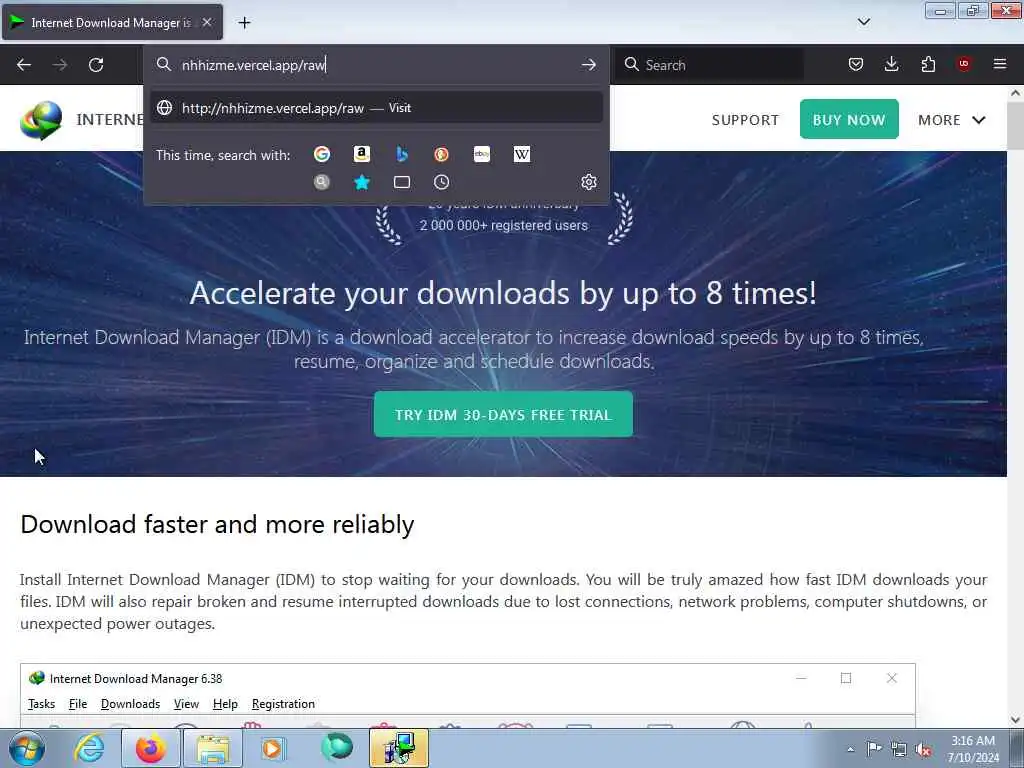Click the muted volume tray icon

pyautogui.click(x=923, y=750)
